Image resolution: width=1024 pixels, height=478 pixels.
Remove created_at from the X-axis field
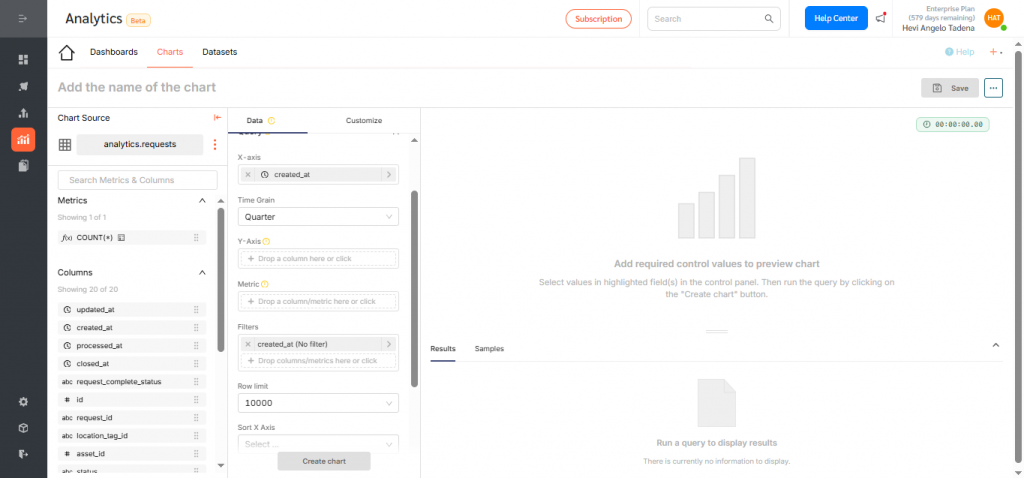pos(248,174)
